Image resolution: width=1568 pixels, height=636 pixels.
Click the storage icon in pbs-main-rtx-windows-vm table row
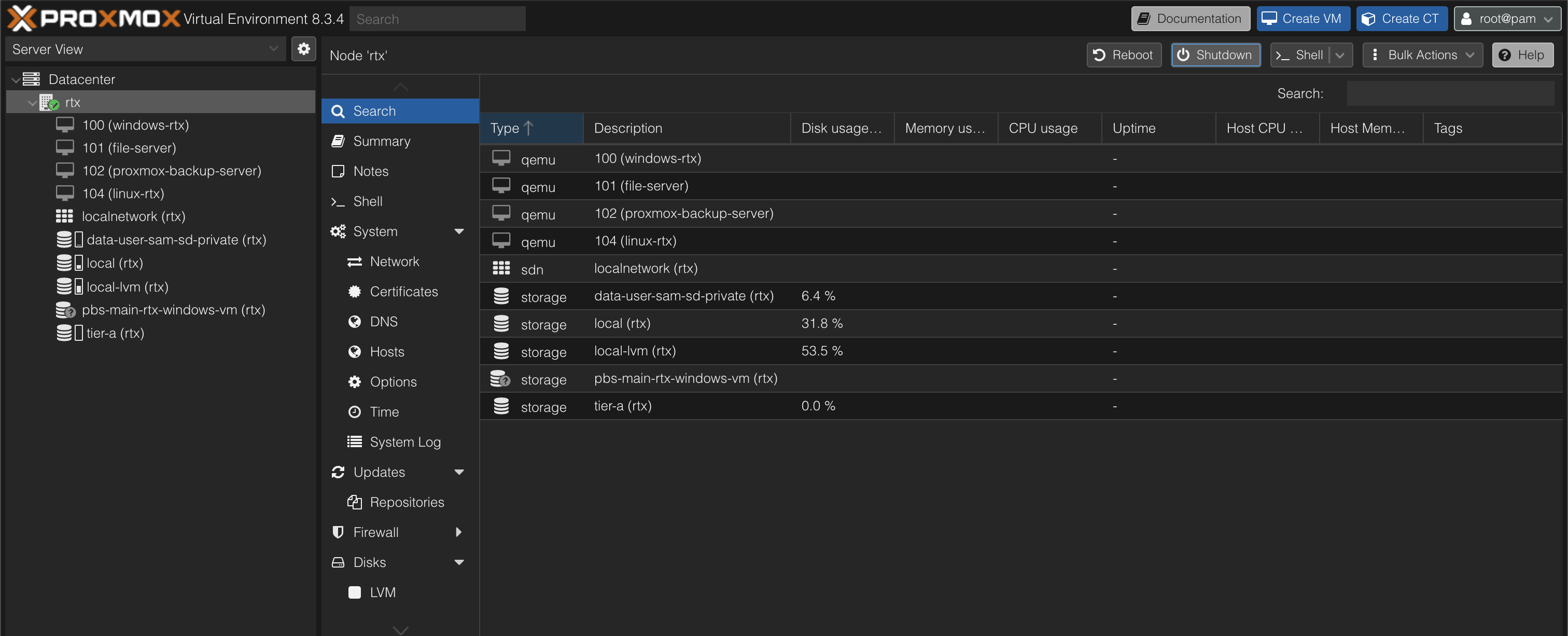[x=500, y=378]
